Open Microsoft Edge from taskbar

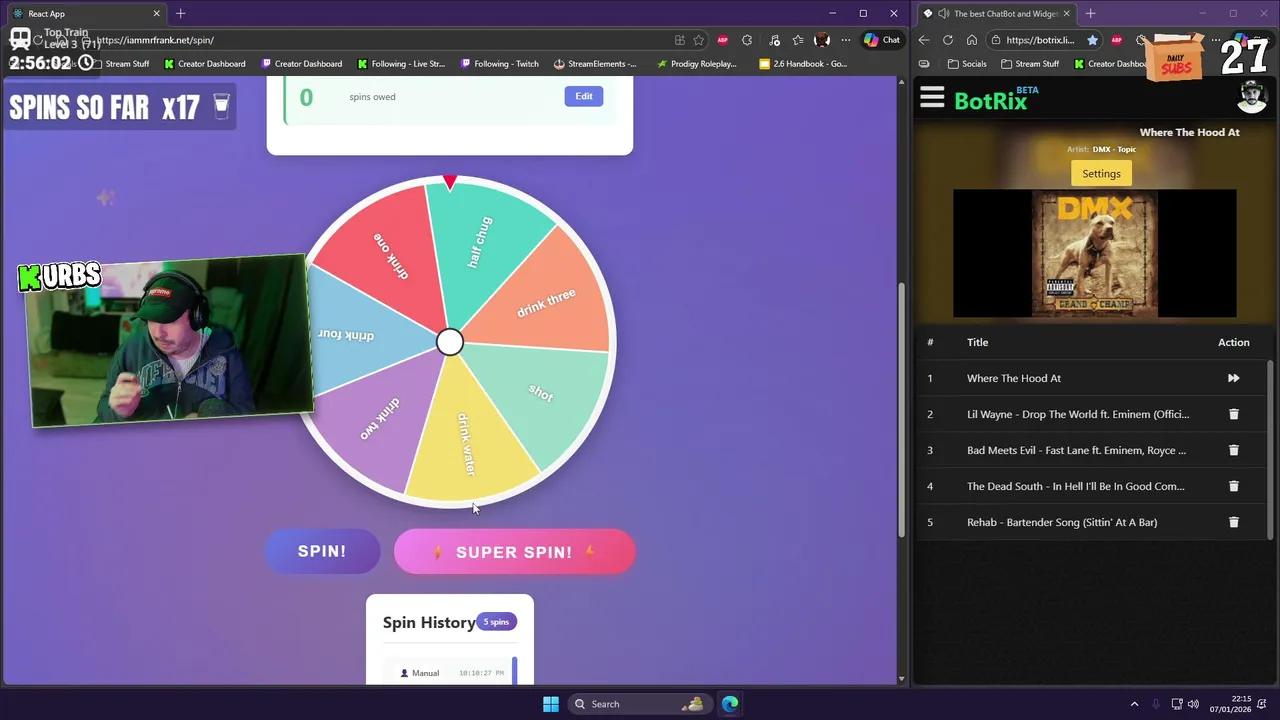coord(730,704)
